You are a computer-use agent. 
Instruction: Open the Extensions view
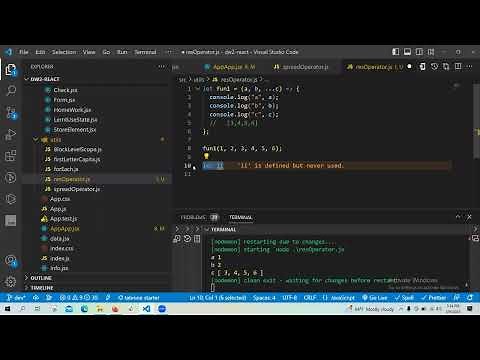pyautogui.click(x=11, y=156)
